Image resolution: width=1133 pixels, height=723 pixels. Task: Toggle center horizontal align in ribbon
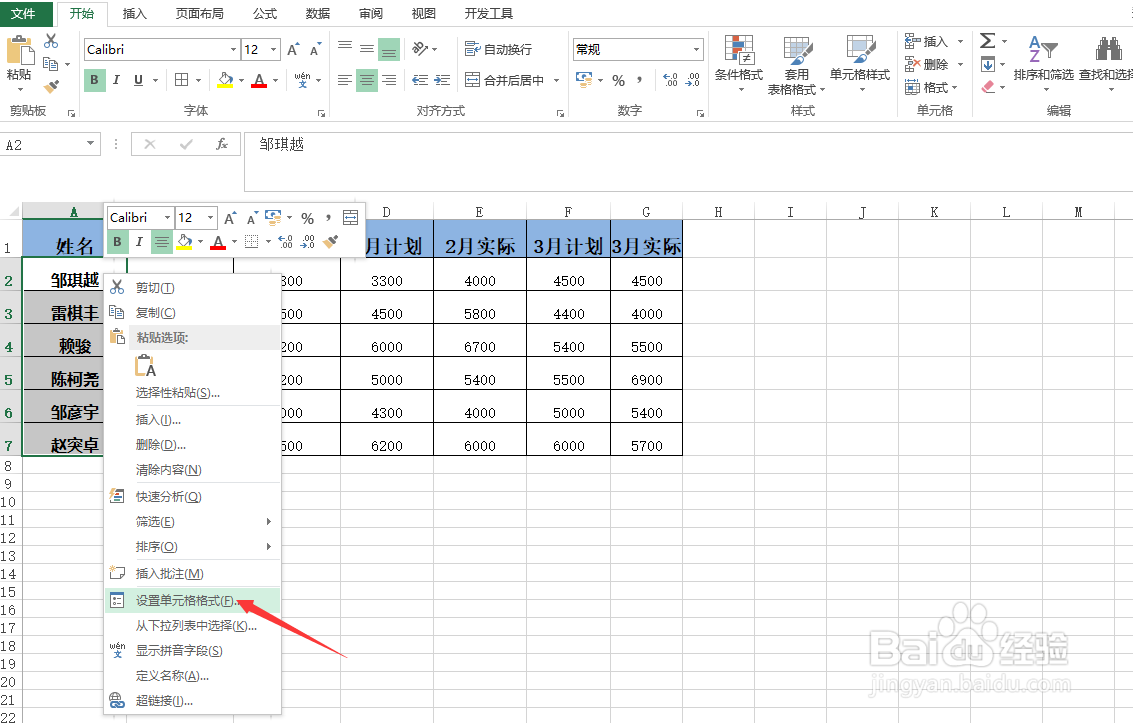pos(367,80)
